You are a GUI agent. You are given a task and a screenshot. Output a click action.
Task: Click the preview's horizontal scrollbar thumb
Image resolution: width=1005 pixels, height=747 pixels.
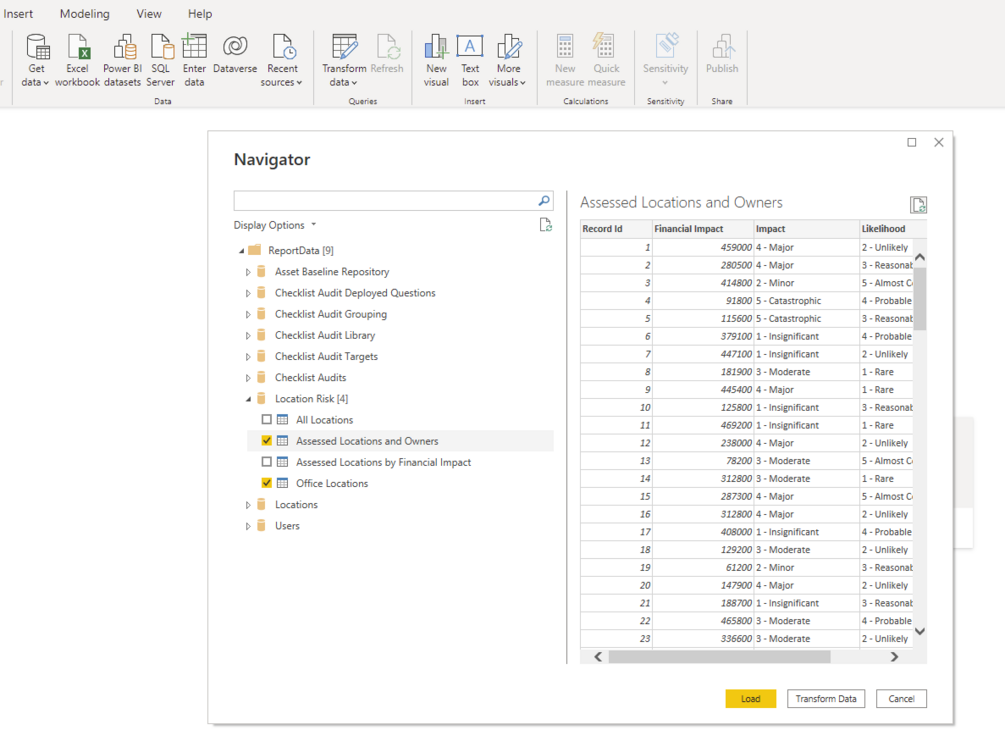(719, 657)
